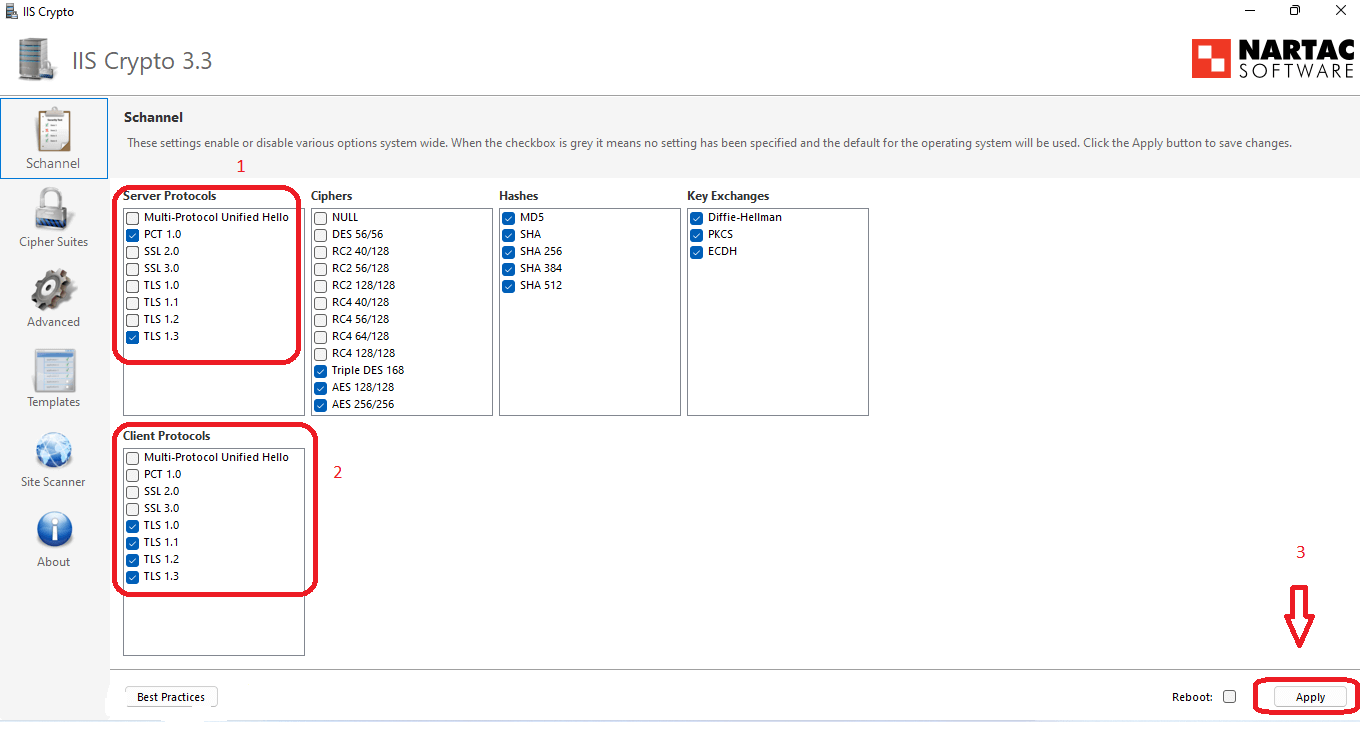Uncheck Diffie-Hellman key exchange
Viewport: 1360px width, 734px height.
(697, 217)
